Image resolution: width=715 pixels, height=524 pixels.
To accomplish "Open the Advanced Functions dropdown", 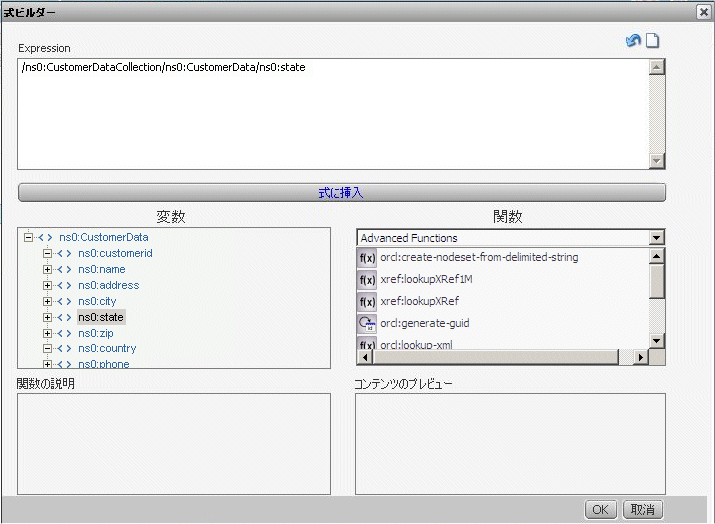I will pos(656,238).
